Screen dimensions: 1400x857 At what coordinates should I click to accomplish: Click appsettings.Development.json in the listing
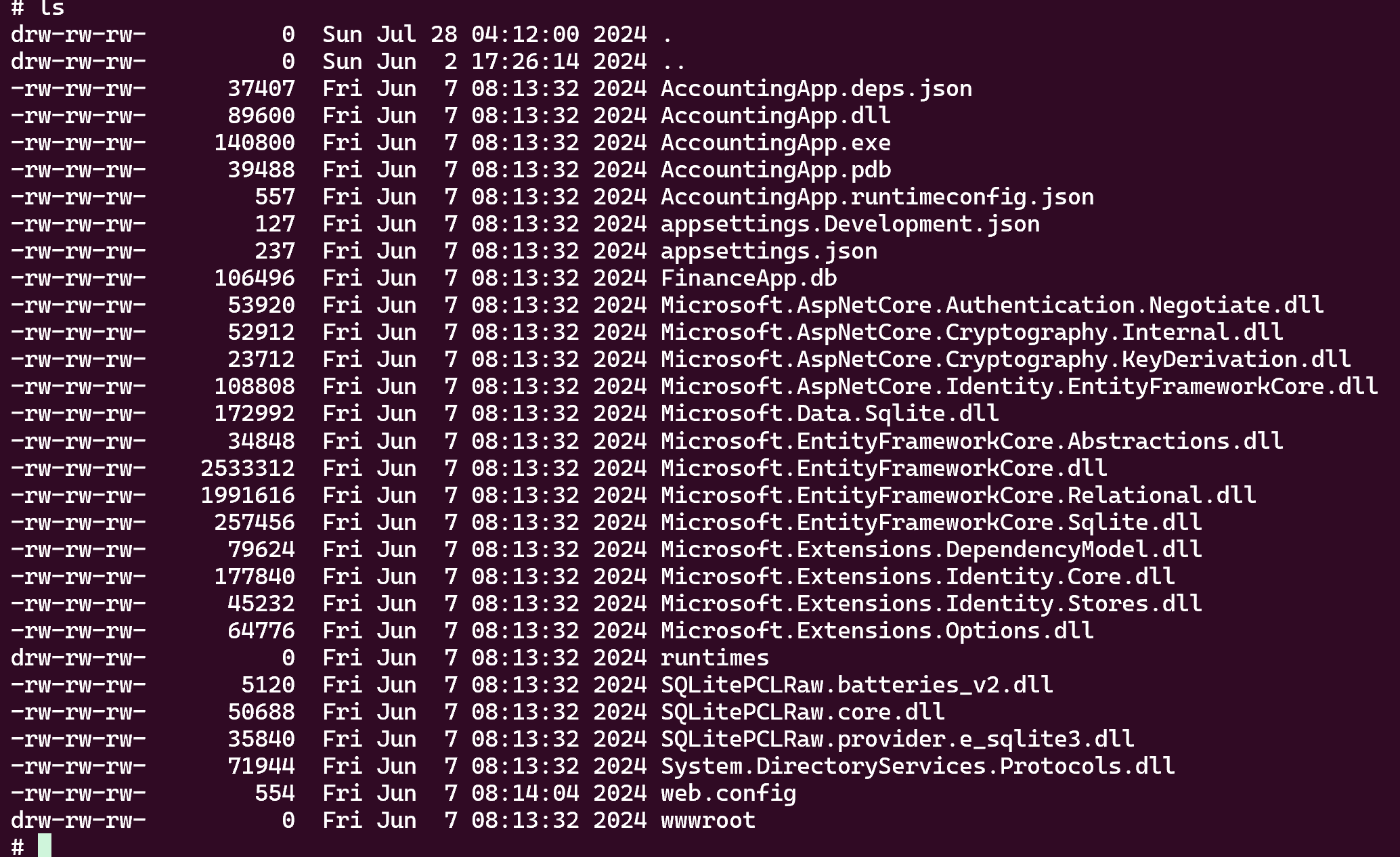click(x=850, y=224)
